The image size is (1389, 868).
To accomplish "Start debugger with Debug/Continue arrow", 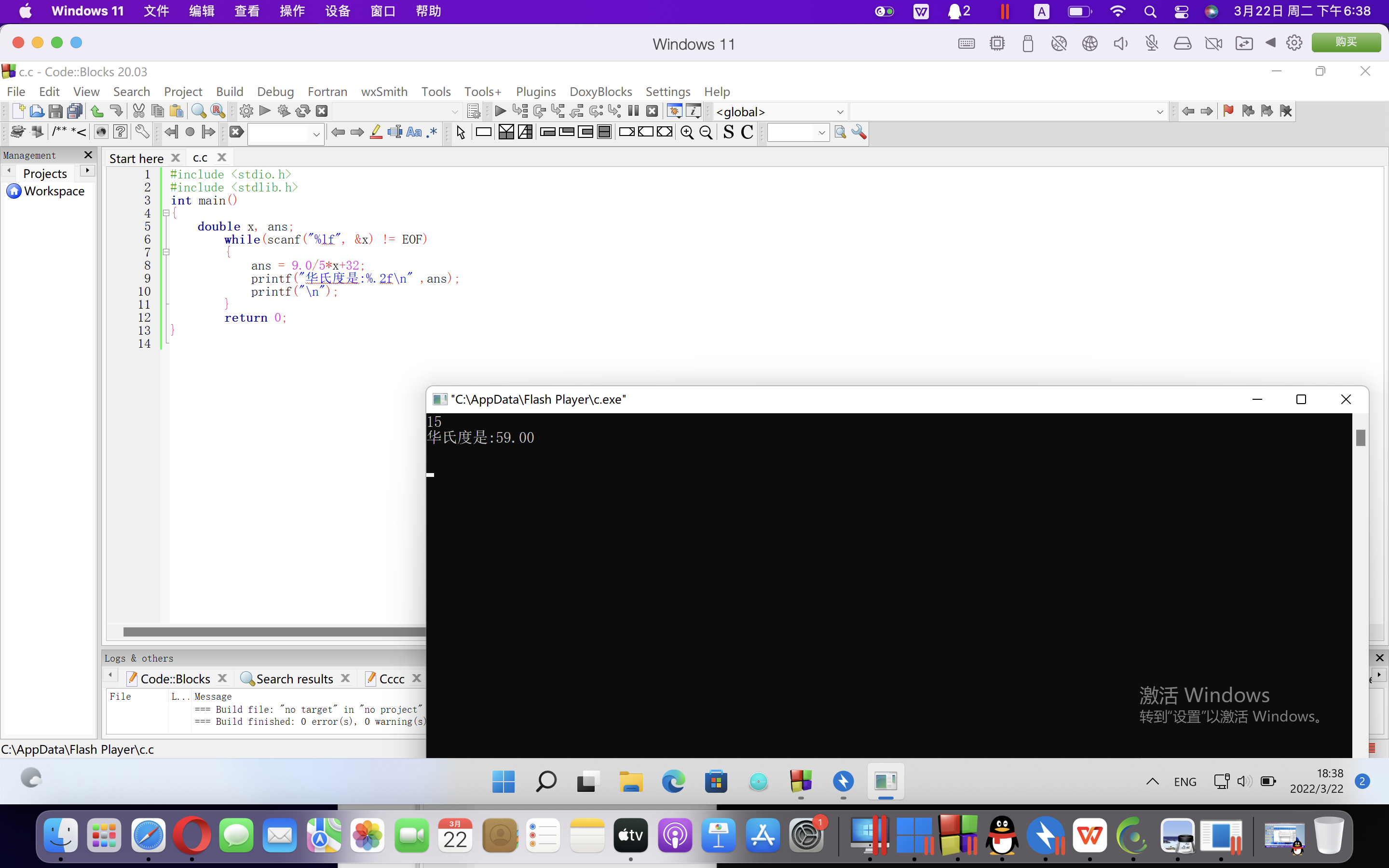I will click(x=500, y=111).
